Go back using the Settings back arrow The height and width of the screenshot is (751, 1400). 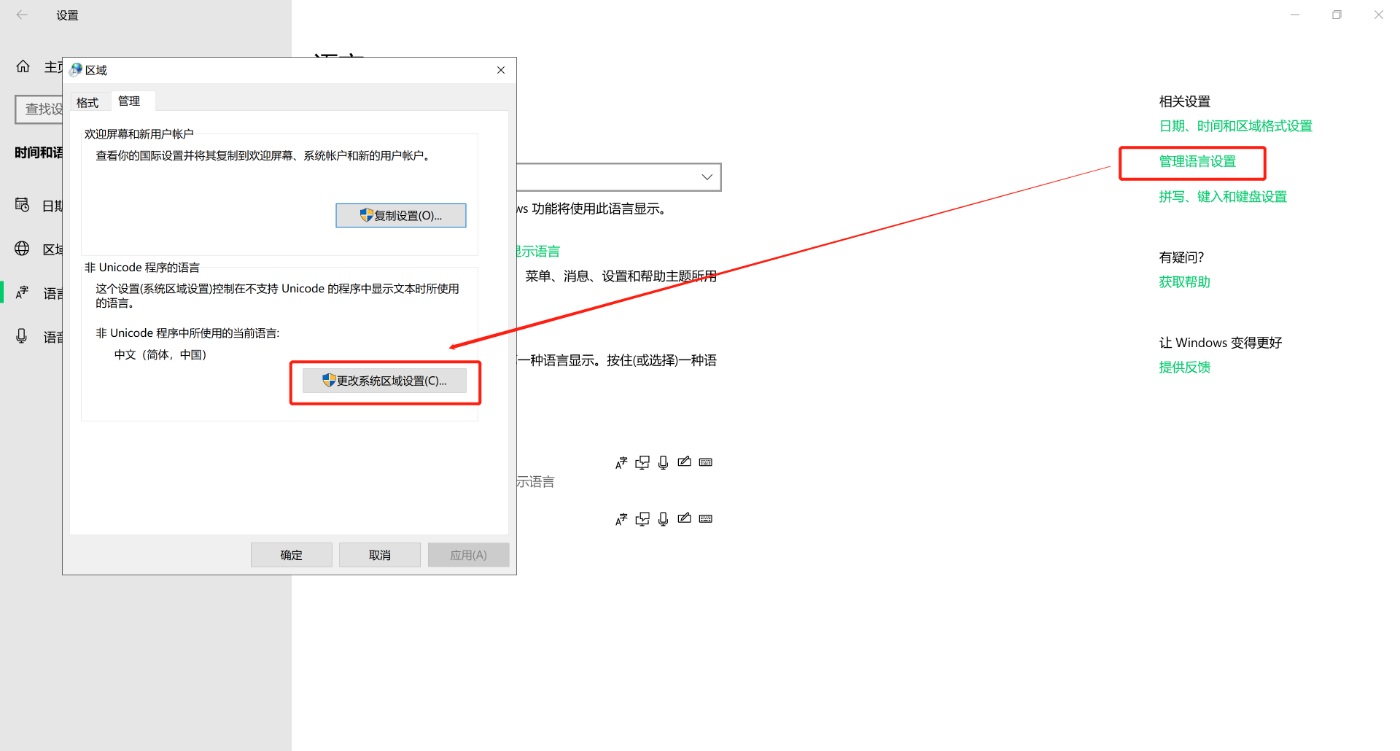[x=22, y=15]
